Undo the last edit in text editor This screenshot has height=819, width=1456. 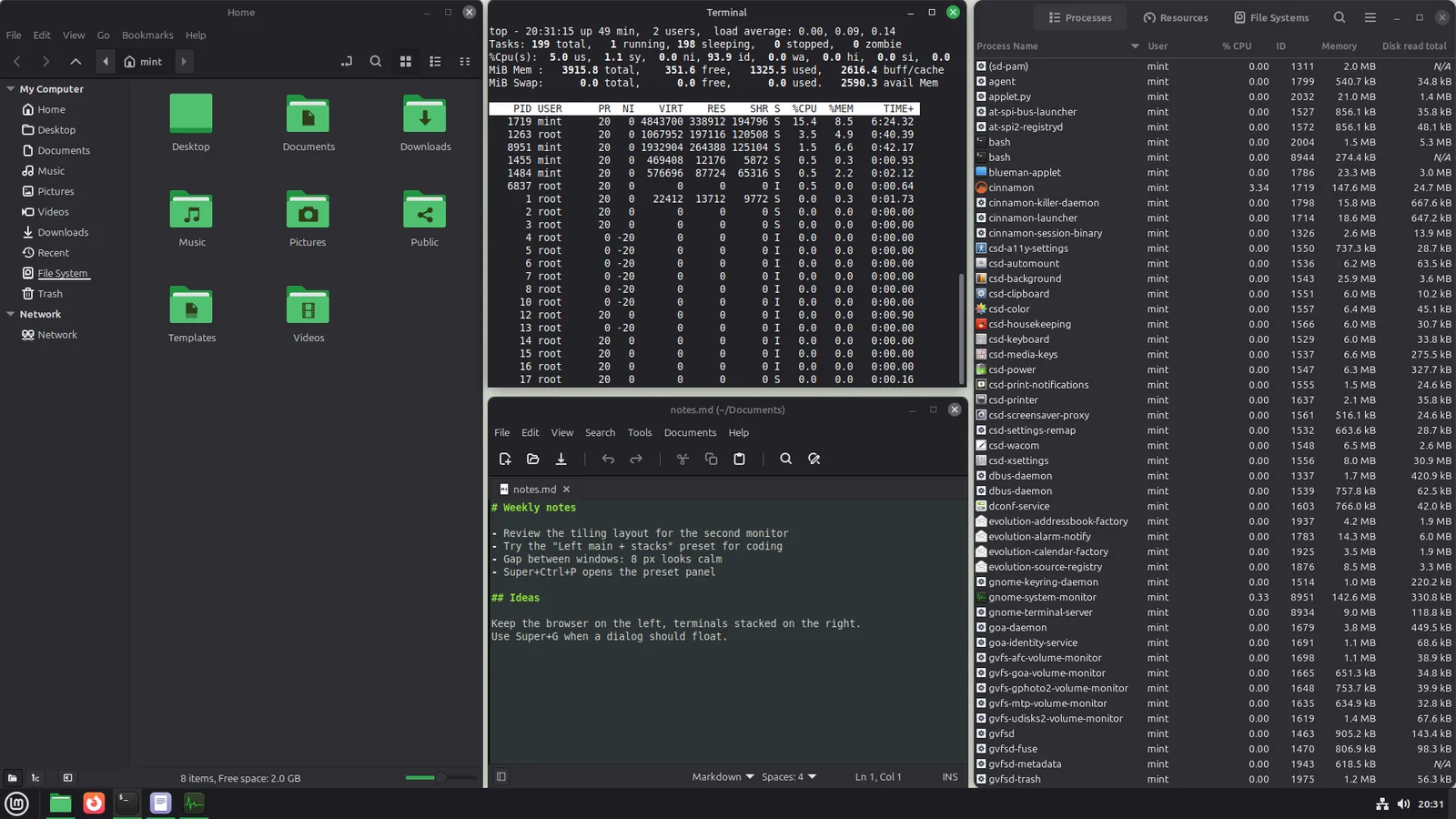click(x=608, y=460)
